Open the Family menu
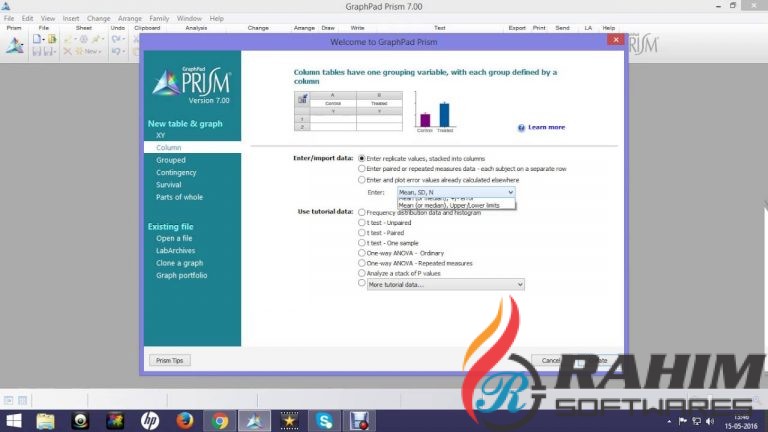 pos(159,19)
